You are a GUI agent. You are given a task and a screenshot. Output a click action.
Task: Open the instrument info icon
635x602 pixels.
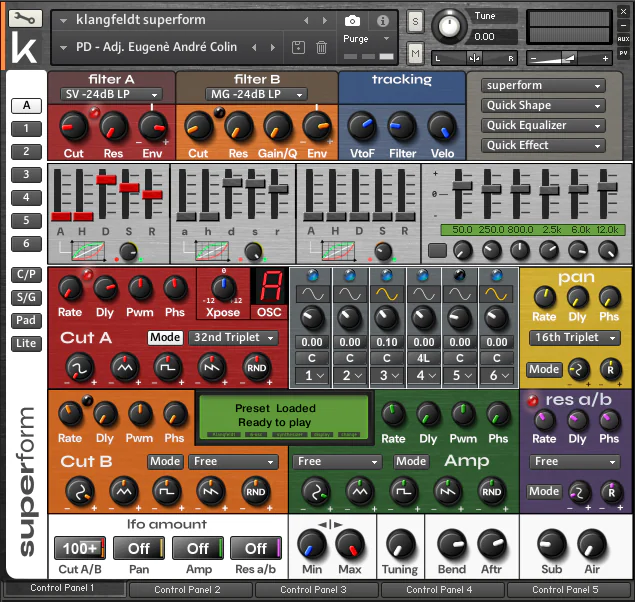383,21
